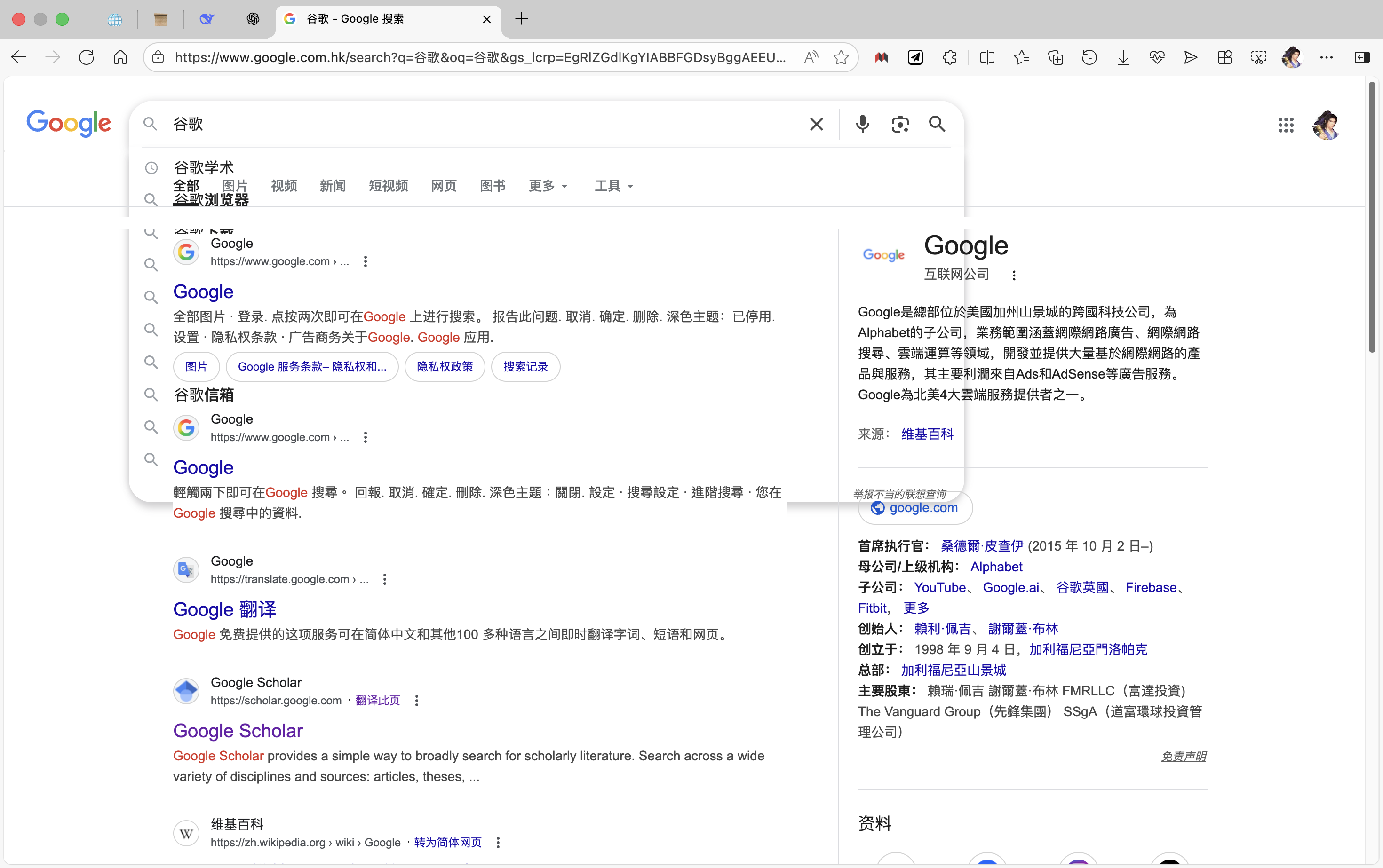Open the Extensions puzzle-piece icon
The image size is (1383, 868).
949,57
